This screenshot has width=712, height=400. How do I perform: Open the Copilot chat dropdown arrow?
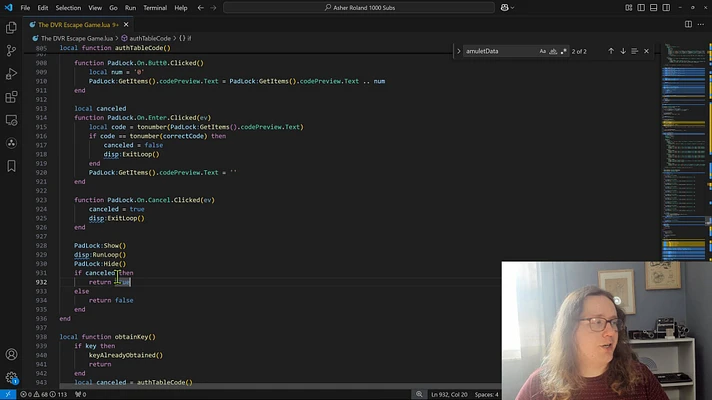coord(513,8)
